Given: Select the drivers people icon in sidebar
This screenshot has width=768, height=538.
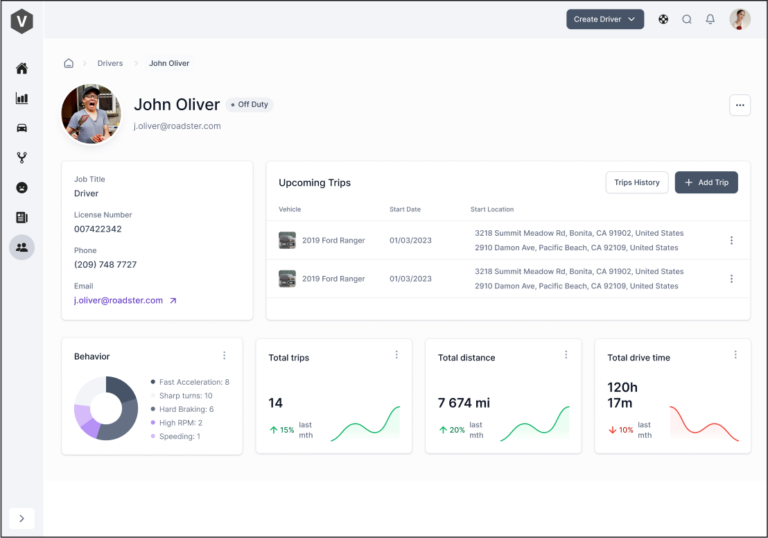Looking at the screenshot, I should click(22, 247).
